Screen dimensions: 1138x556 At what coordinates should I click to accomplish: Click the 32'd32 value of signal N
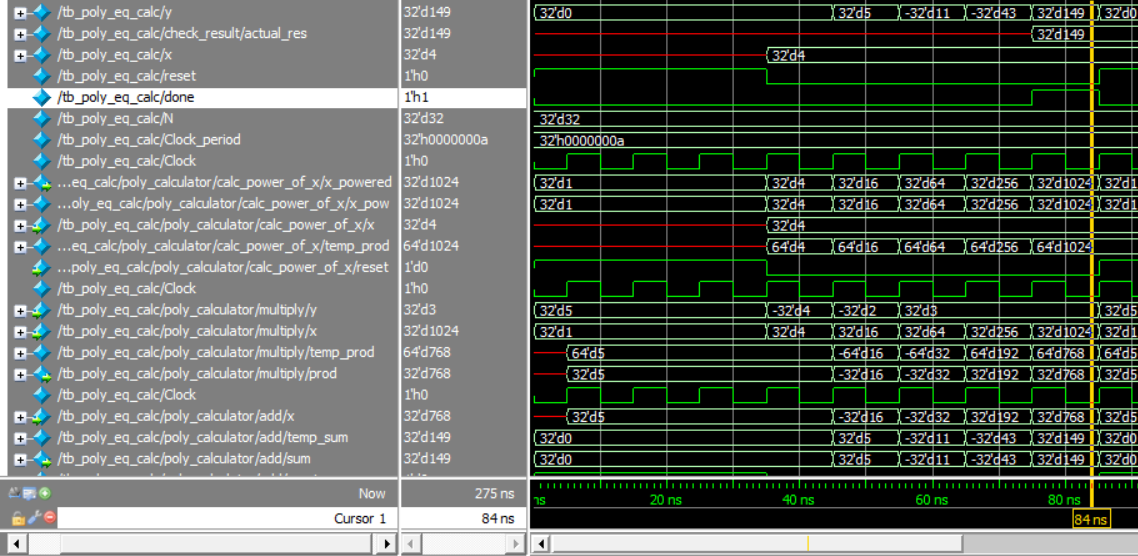coord(424,118)
